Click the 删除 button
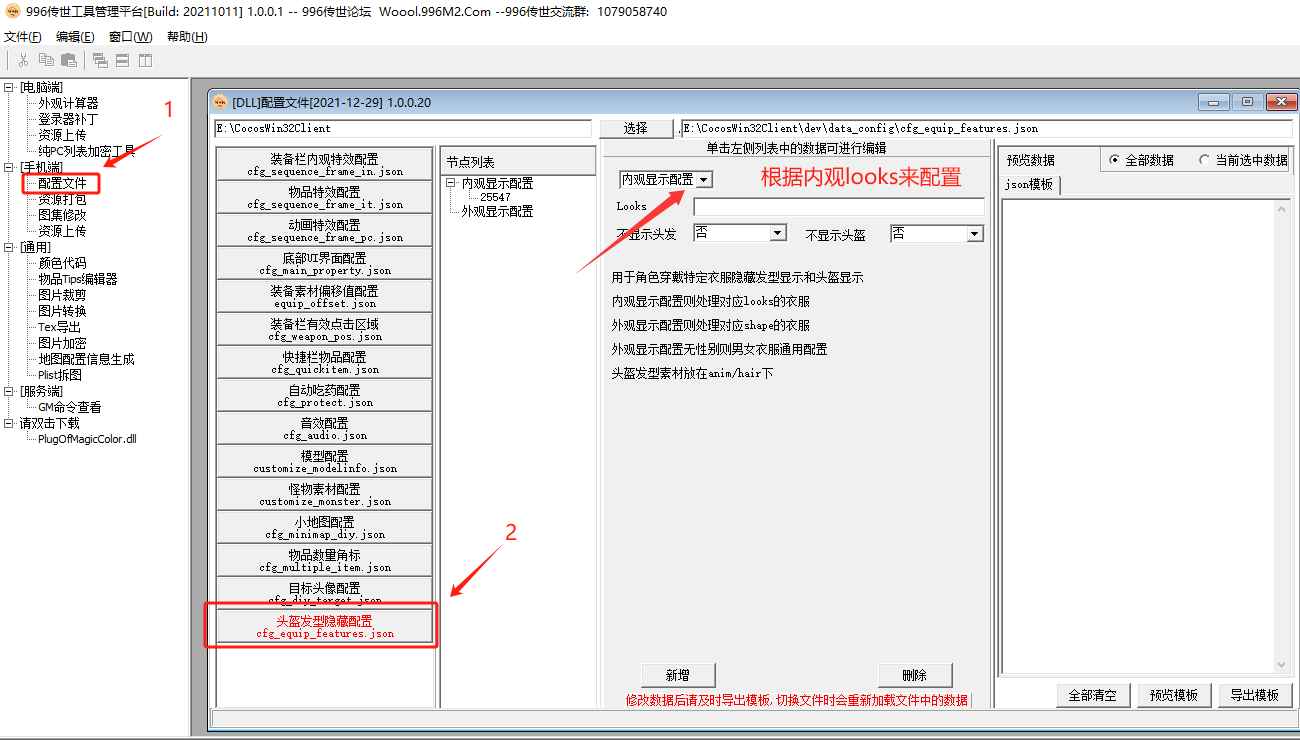Image resolution: width=1300 pixels, height=742 pixels. point(915,674)
